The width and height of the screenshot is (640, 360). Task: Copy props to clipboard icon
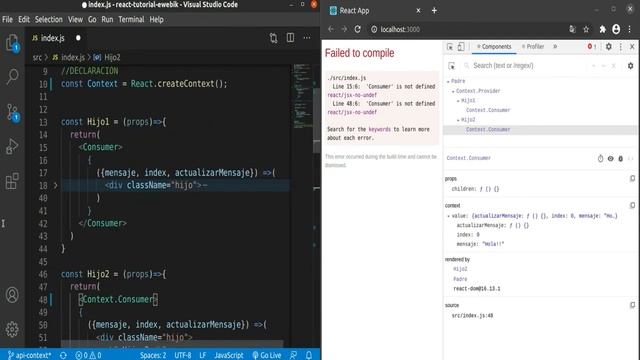coord(632,179)
